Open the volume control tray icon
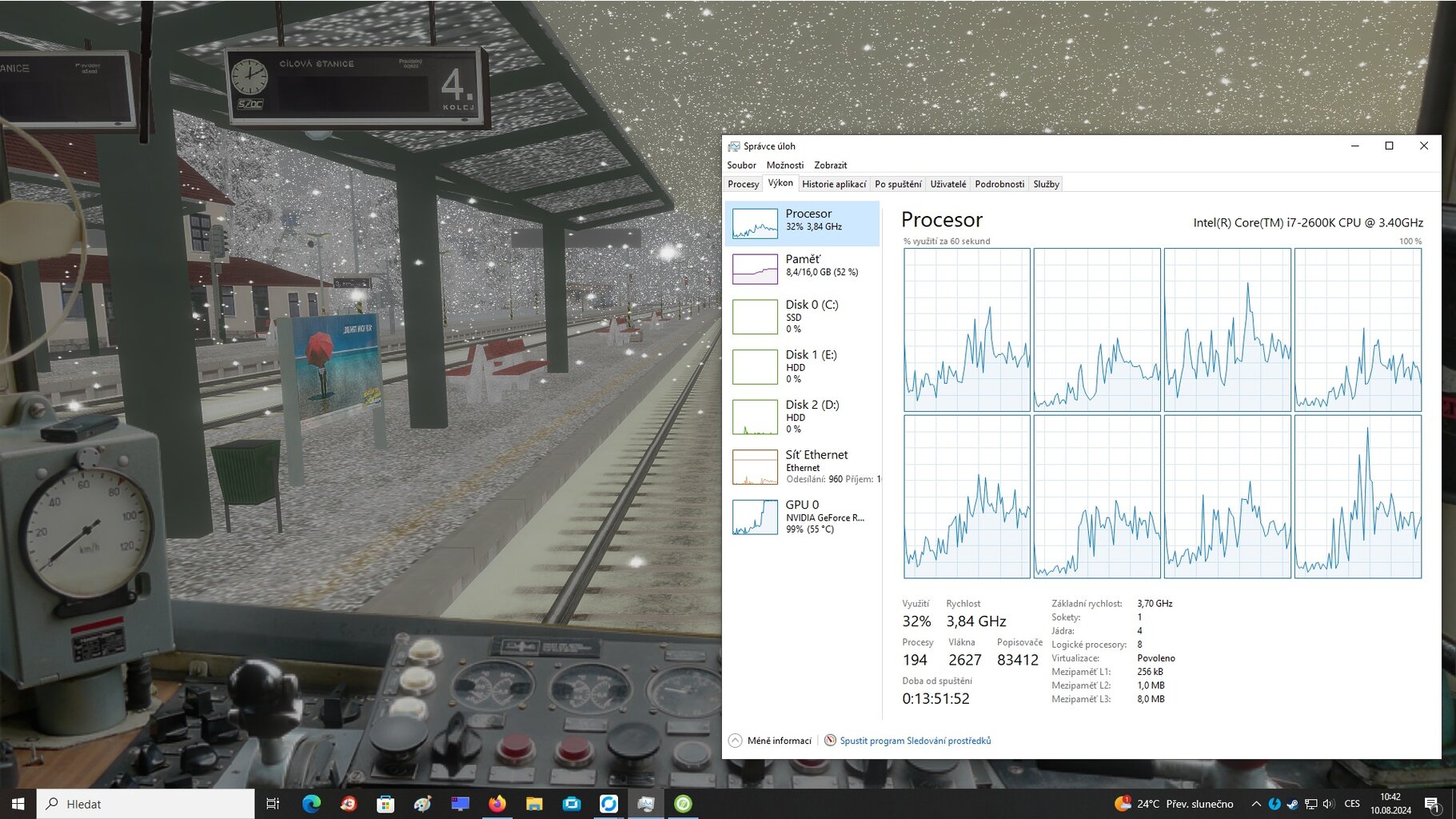Image resolution: width=1456 pixels, height=819 pixels. click(1328, 804)
